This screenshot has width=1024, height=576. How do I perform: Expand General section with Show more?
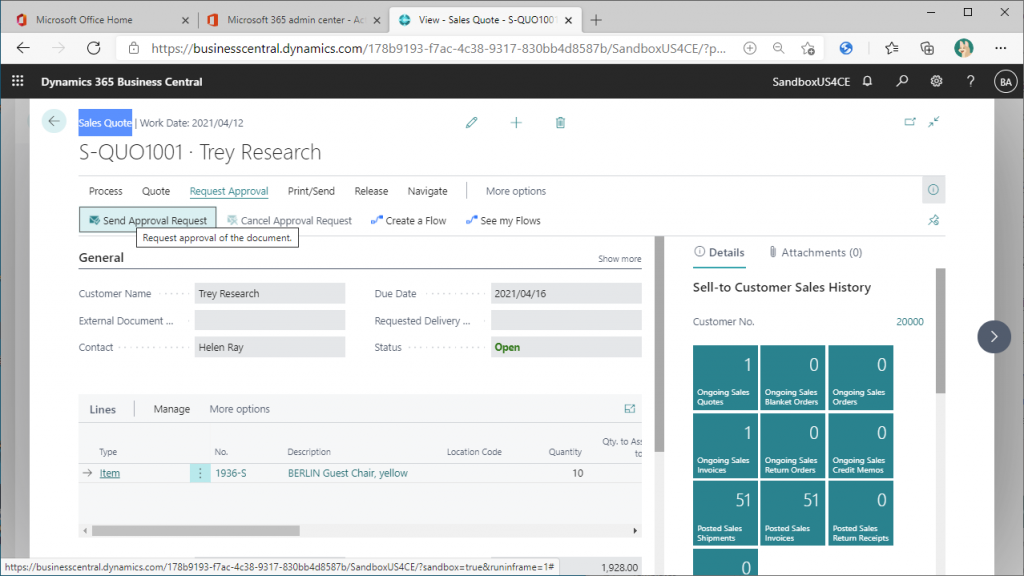[x=619, y=259]
